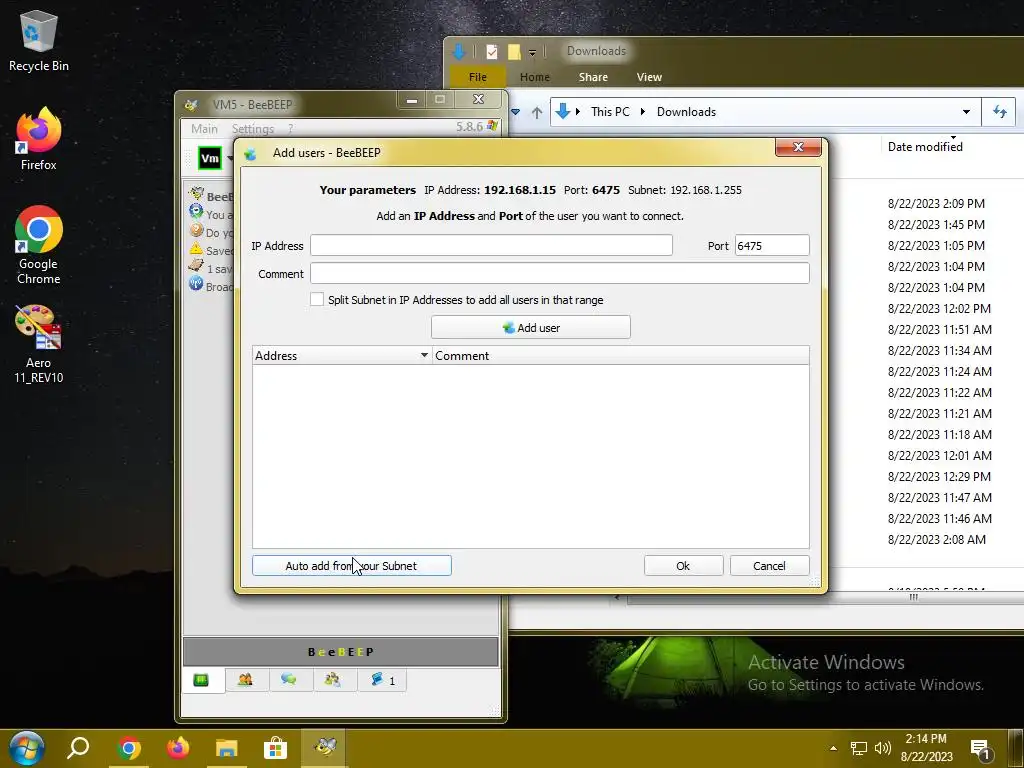Open Google Chrome desktop shortcut
This screenshot has width=1024, height=768.
tap(39, 245)
